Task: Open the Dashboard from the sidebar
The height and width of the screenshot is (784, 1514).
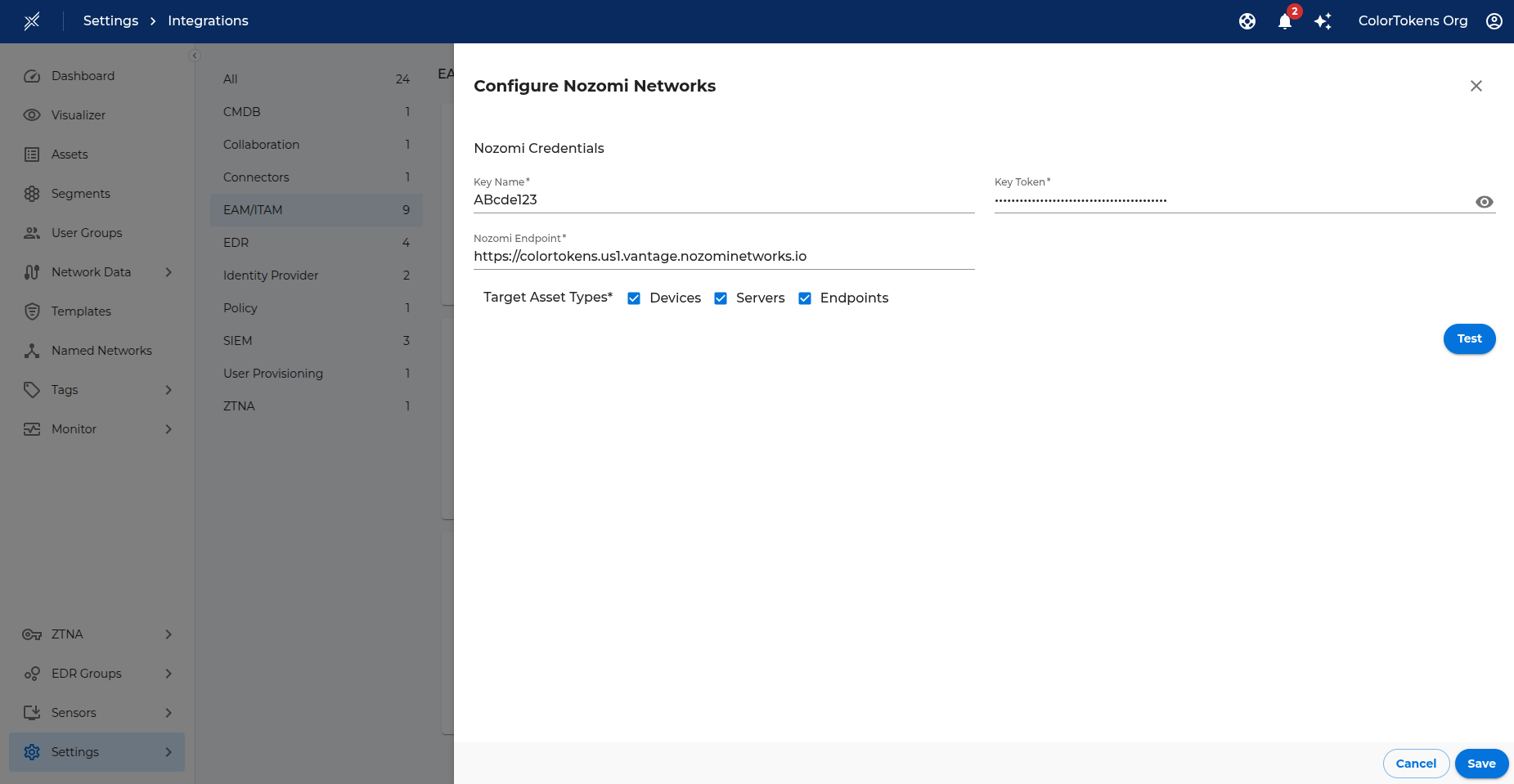Action: (32, 75)
